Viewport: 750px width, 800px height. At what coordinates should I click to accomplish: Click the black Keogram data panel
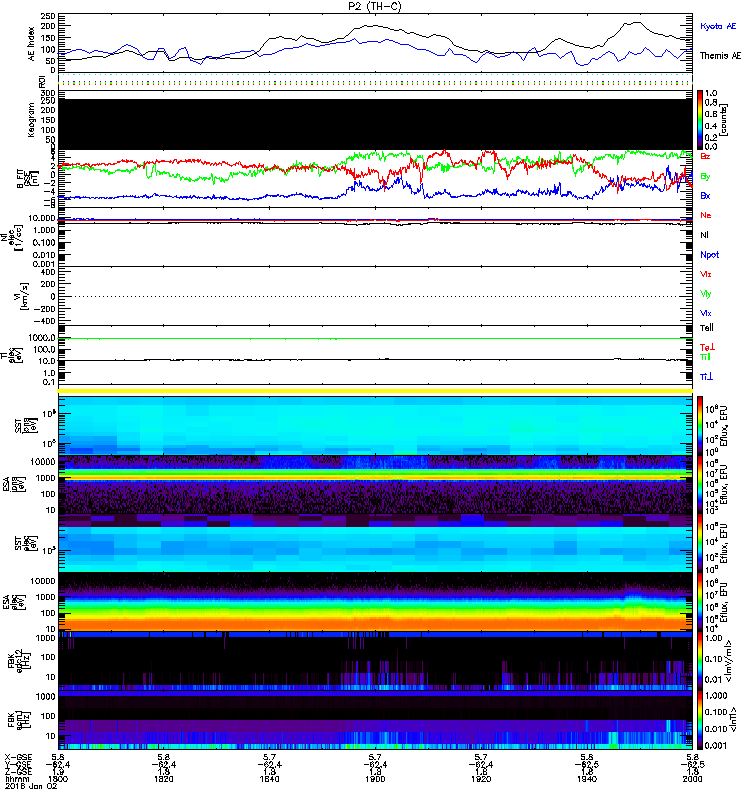(x=376, y=124)
